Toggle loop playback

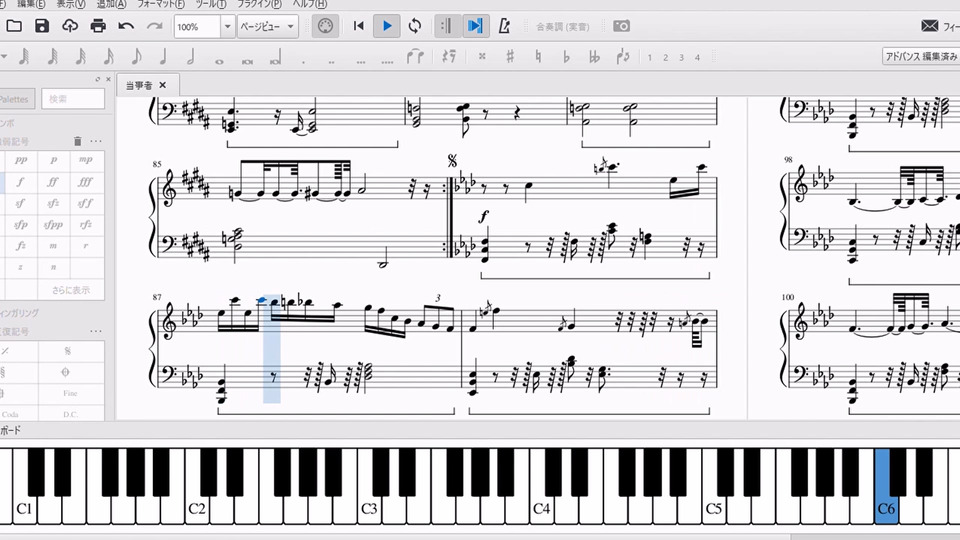(415, 26)
